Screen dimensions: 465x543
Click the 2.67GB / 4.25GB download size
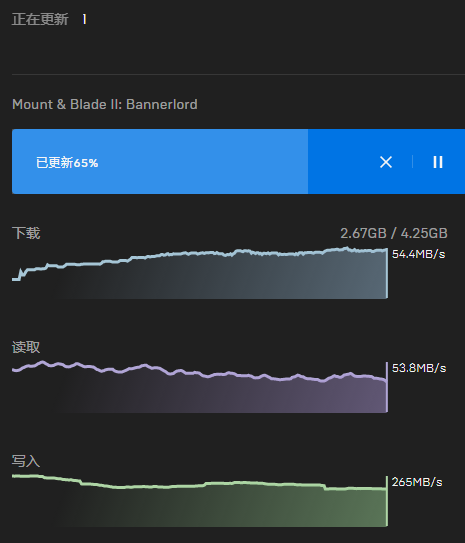[x=394, y=233]
